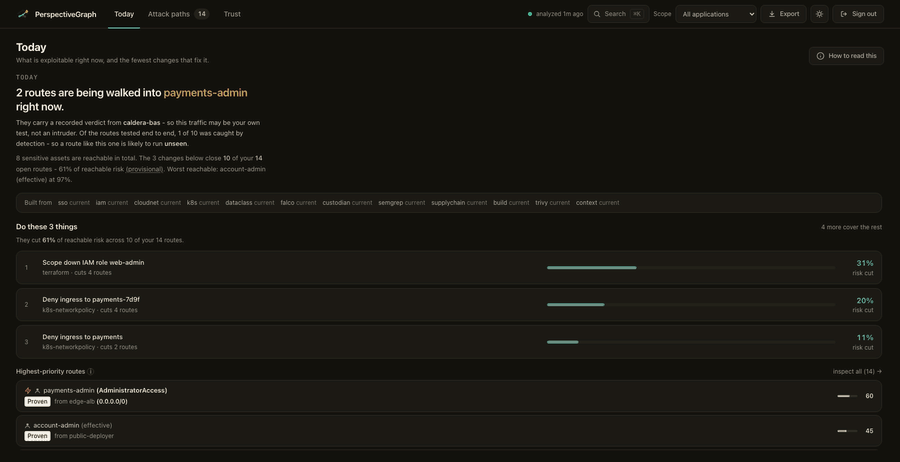
Task: Click 4 more cover the rest
Action: 851,227
